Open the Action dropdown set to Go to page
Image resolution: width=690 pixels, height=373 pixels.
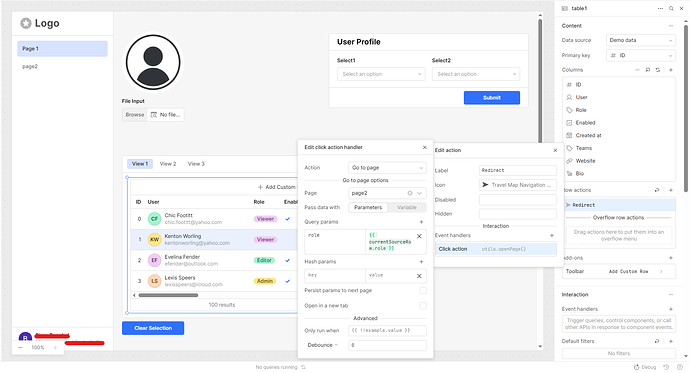click(387, 168)
